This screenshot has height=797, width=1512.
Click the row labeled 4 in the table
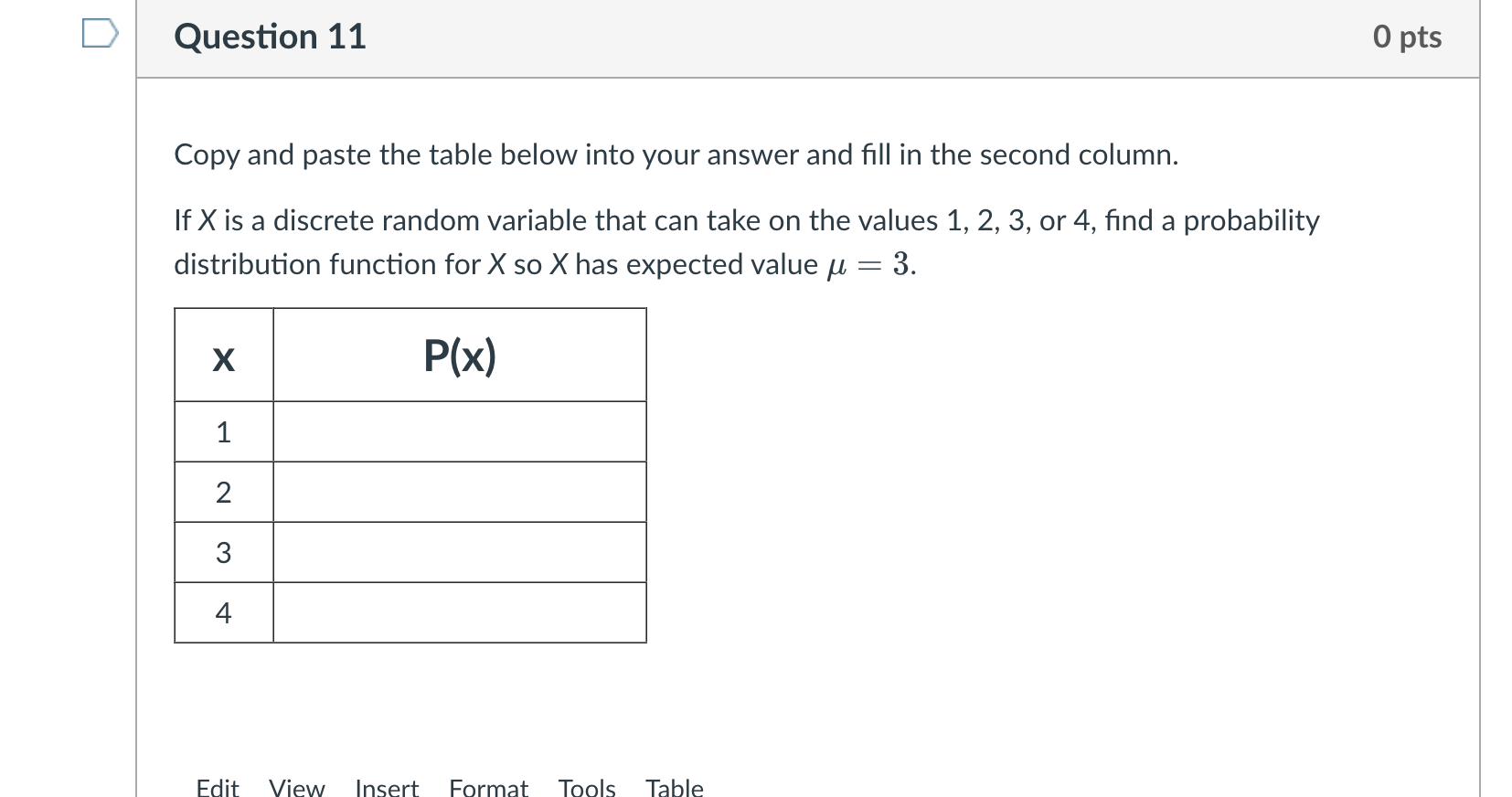[222, 612]
